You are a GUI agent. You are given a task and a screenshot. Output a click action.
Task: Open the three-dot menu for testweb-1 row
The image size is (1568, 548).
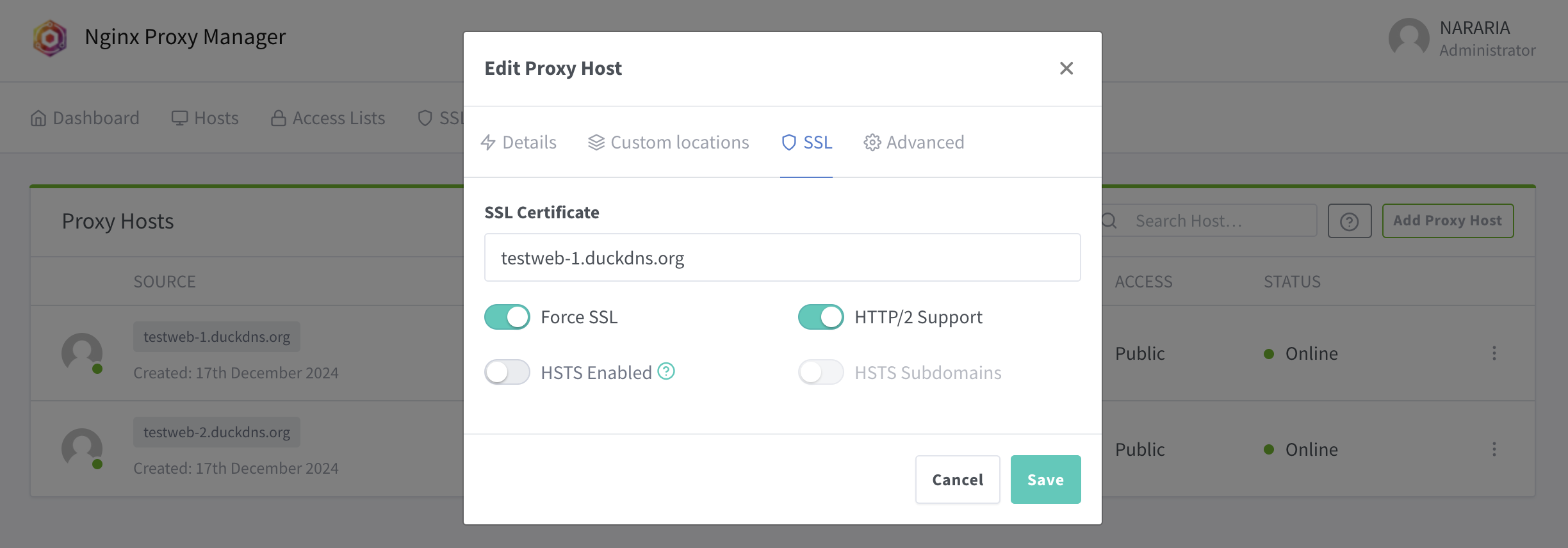(1494, 353)
